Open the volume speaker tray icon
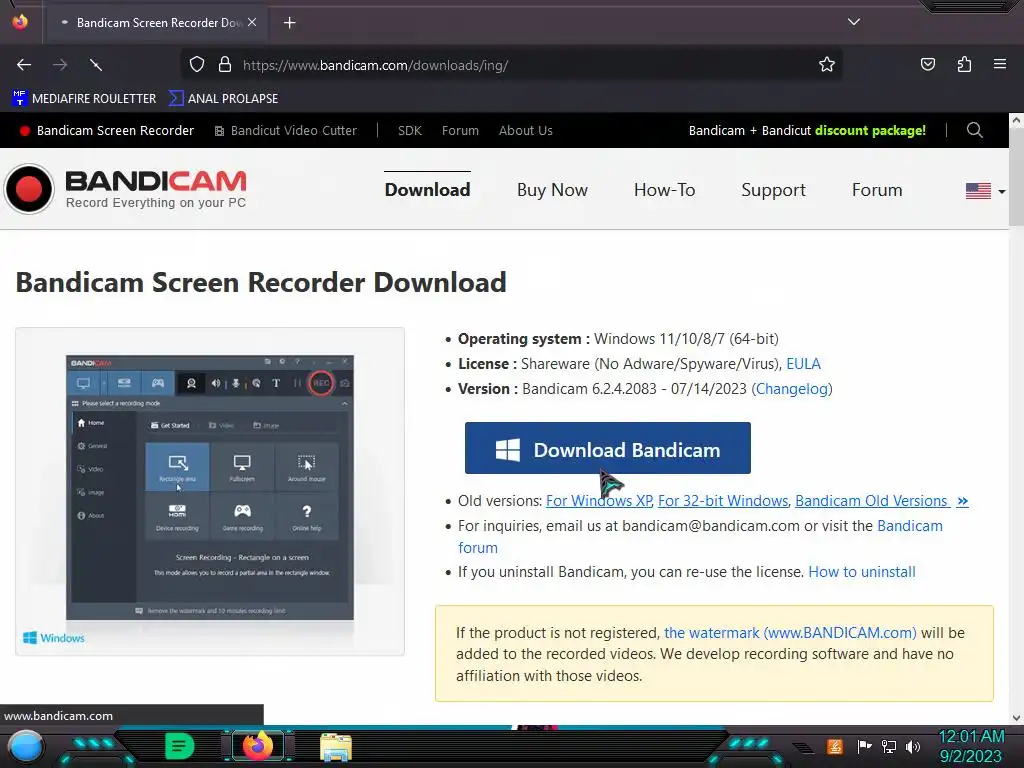Screen dimensions: 1024x768 (913, 746)
